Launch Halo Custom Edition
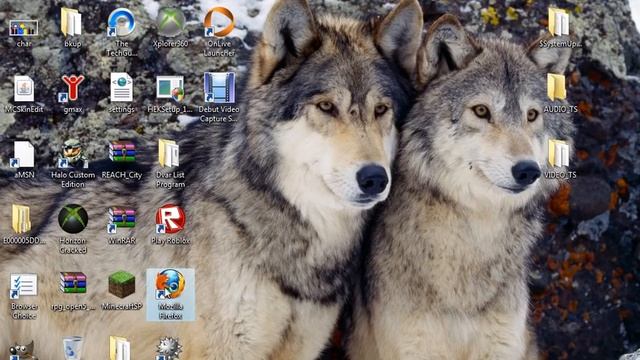This screenshot has height=360, width=640. 73,153
